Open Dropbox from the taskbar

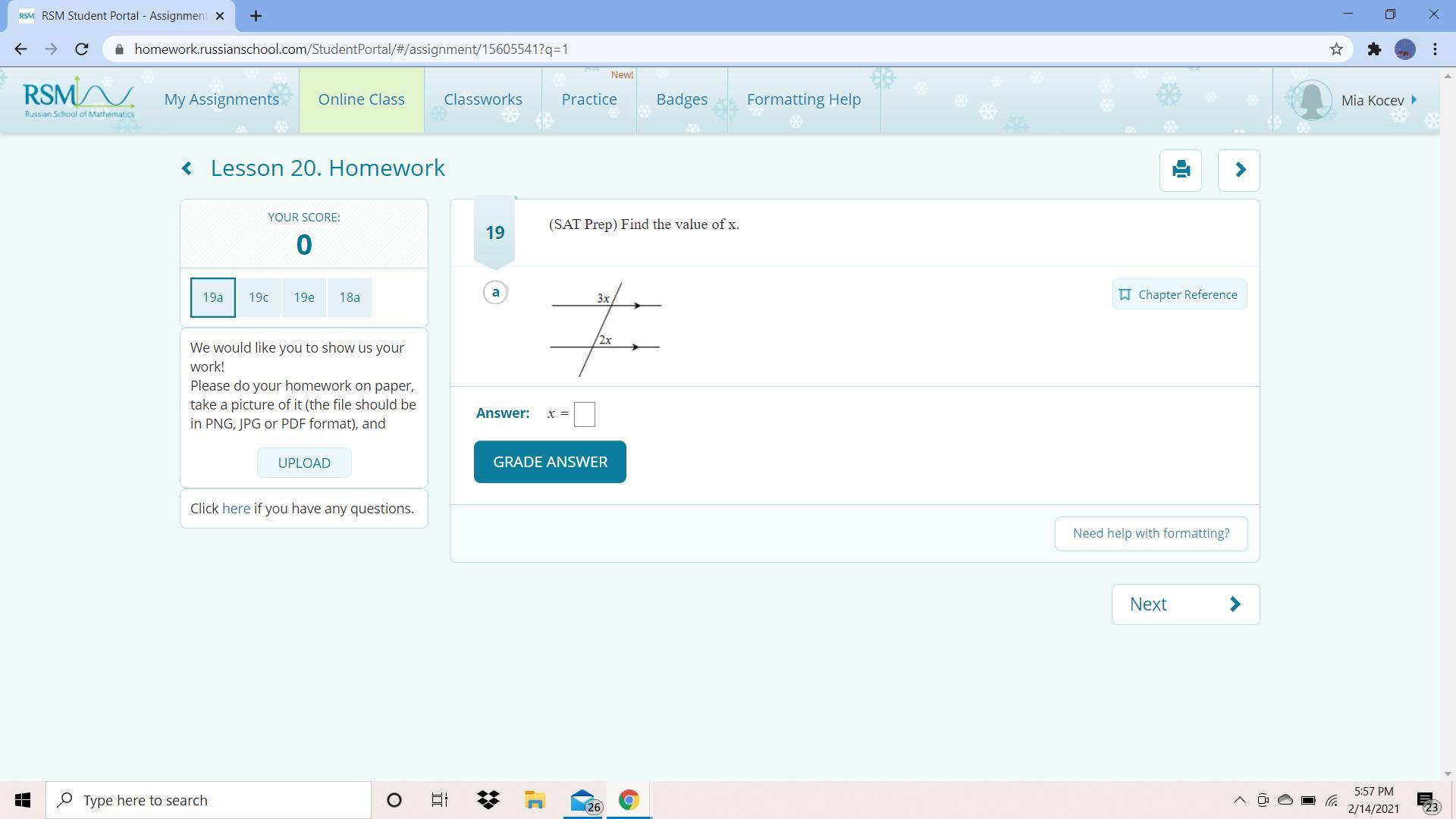(488, 800)
